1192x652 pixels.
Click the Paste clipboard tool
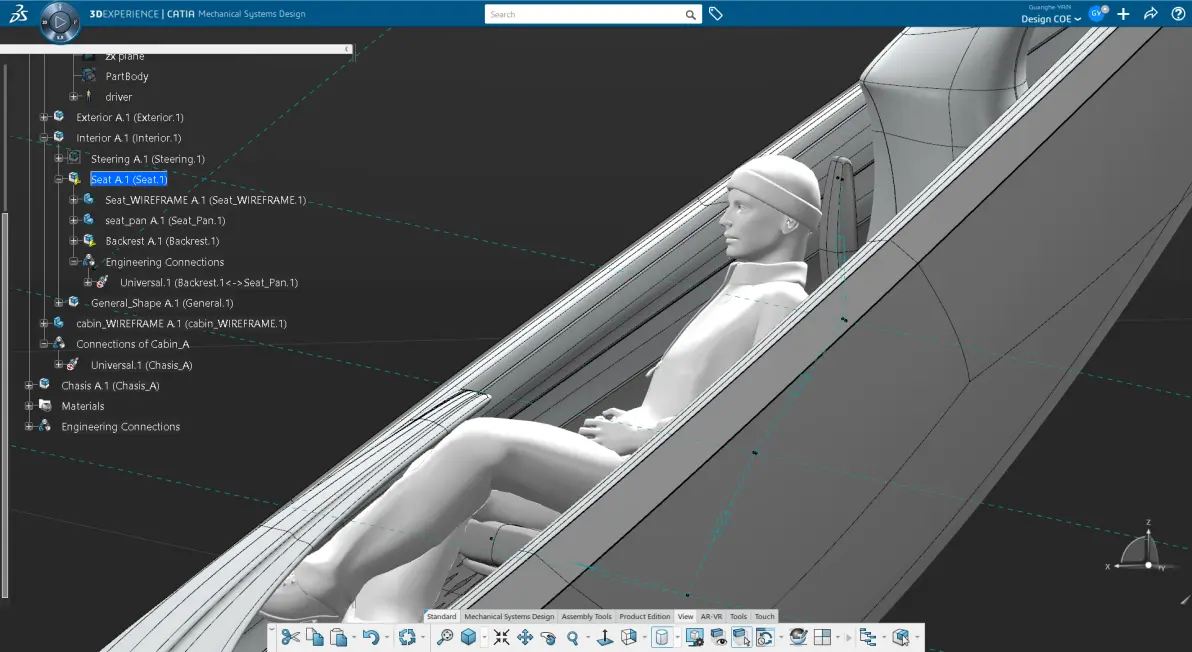pyautogui.click(x=338, y=637)
